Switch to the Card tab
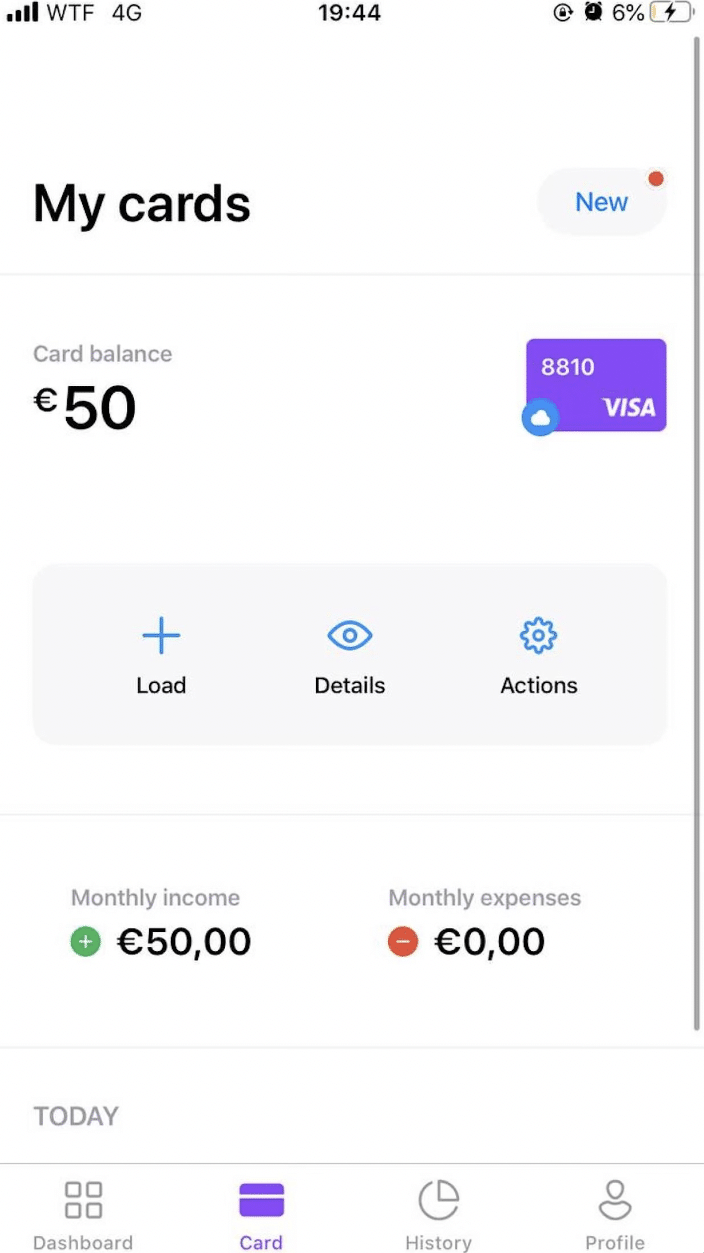 [x=261, y=1214]
